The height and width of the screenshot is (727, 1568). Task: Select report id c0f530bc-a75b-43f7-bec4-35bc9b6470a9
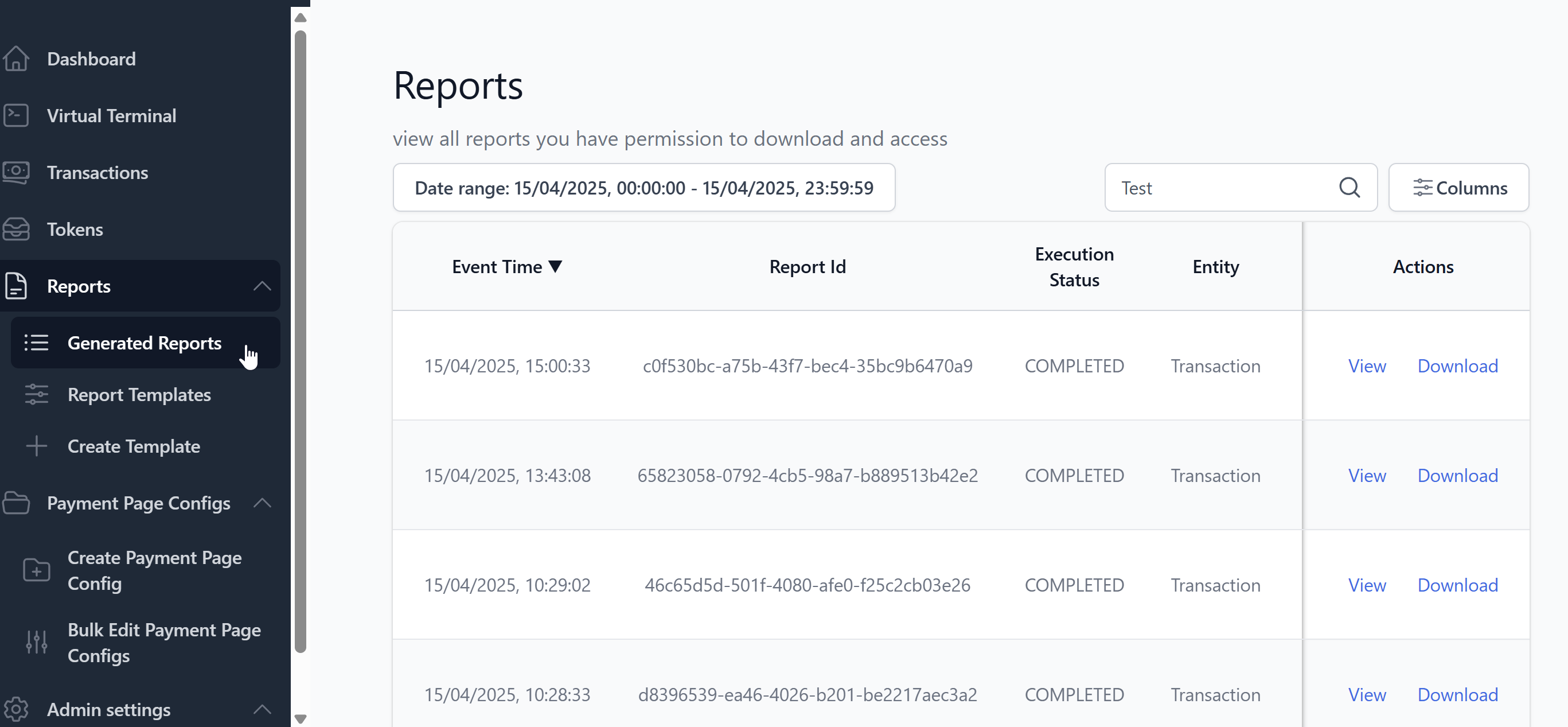click(808, 366)
